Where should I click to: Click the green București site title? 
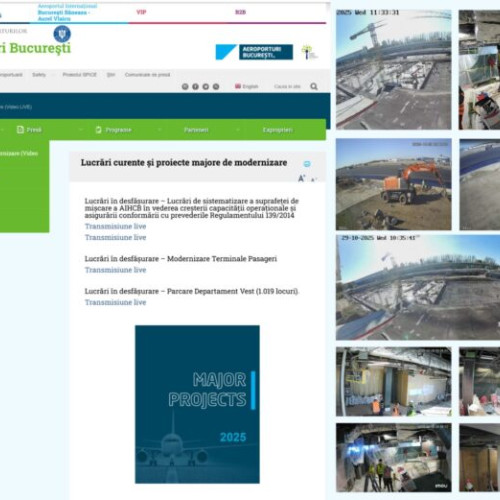pos(35,48)
